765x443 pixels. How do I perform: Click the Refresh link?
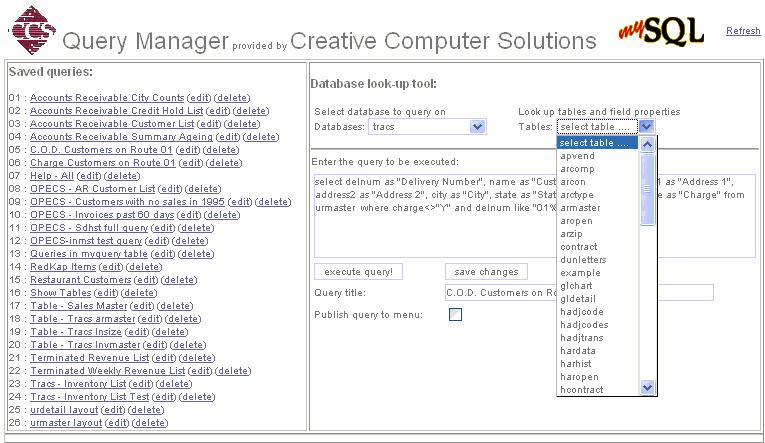pyautogui.click(x=743, y=31)
